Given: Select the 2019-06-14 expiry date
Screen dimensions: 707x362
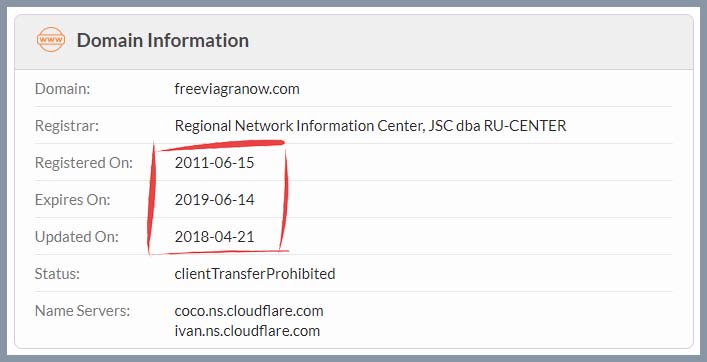Looking at the screenshot, I should click(214, 200).
